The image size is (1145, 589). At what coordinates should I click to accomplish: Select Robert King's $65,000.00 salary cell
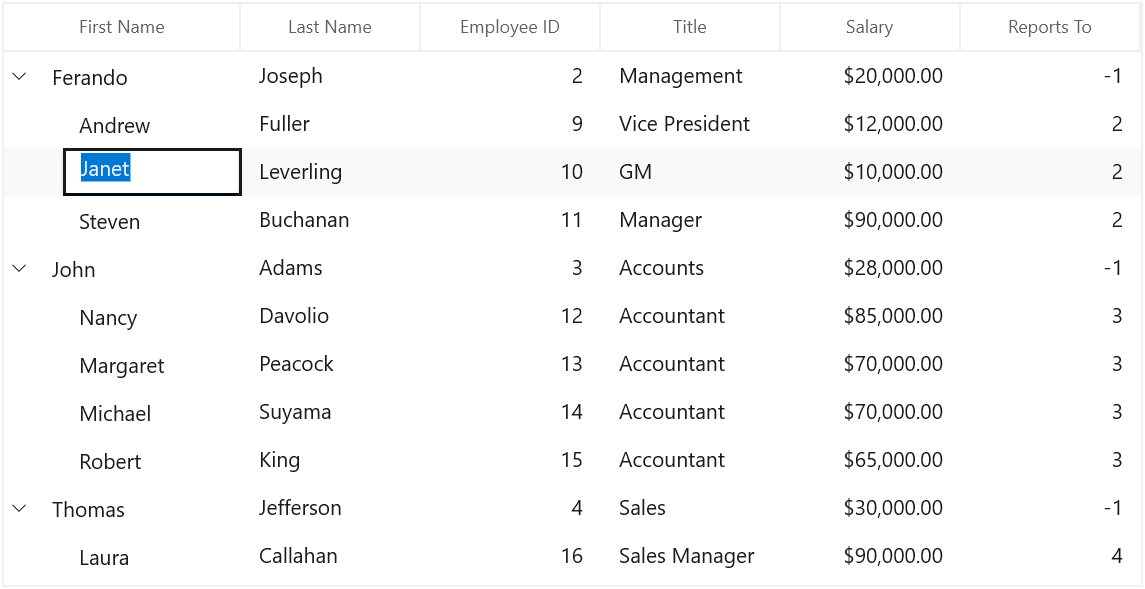pyautogui.click(x=870, y=461)
